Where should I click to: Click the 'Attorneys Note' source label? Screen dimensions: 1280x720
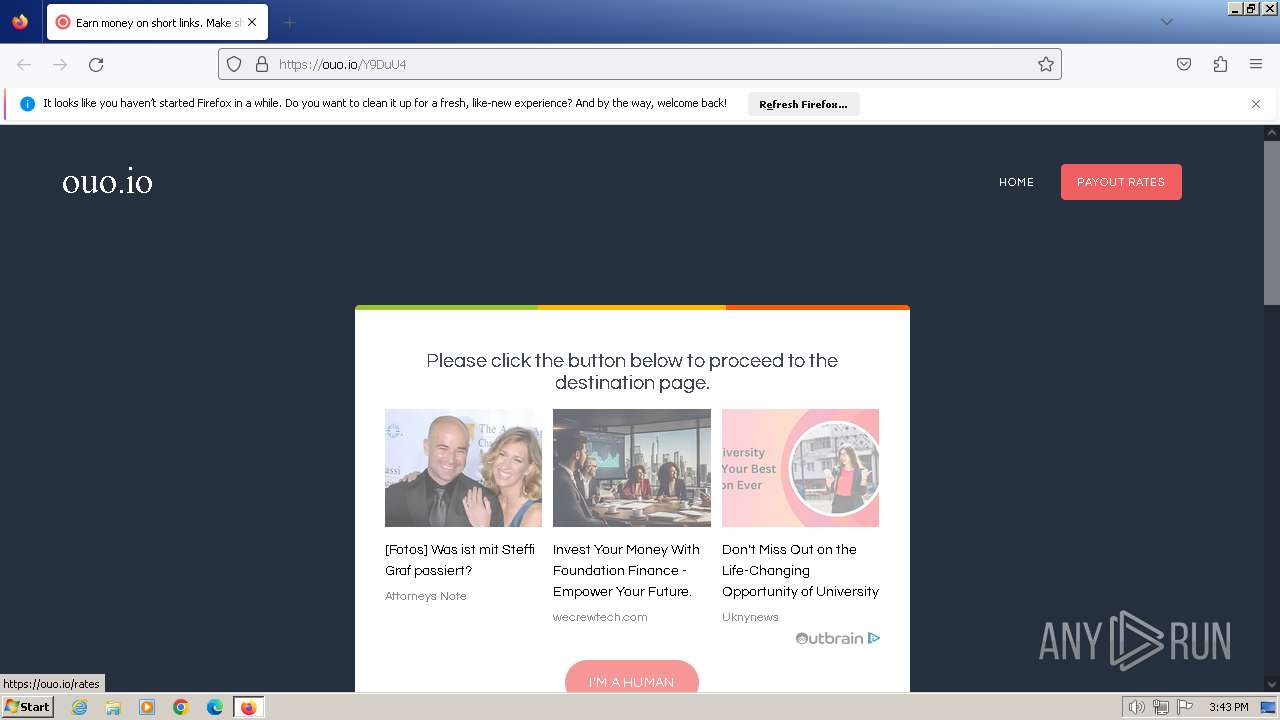point(426,596)
